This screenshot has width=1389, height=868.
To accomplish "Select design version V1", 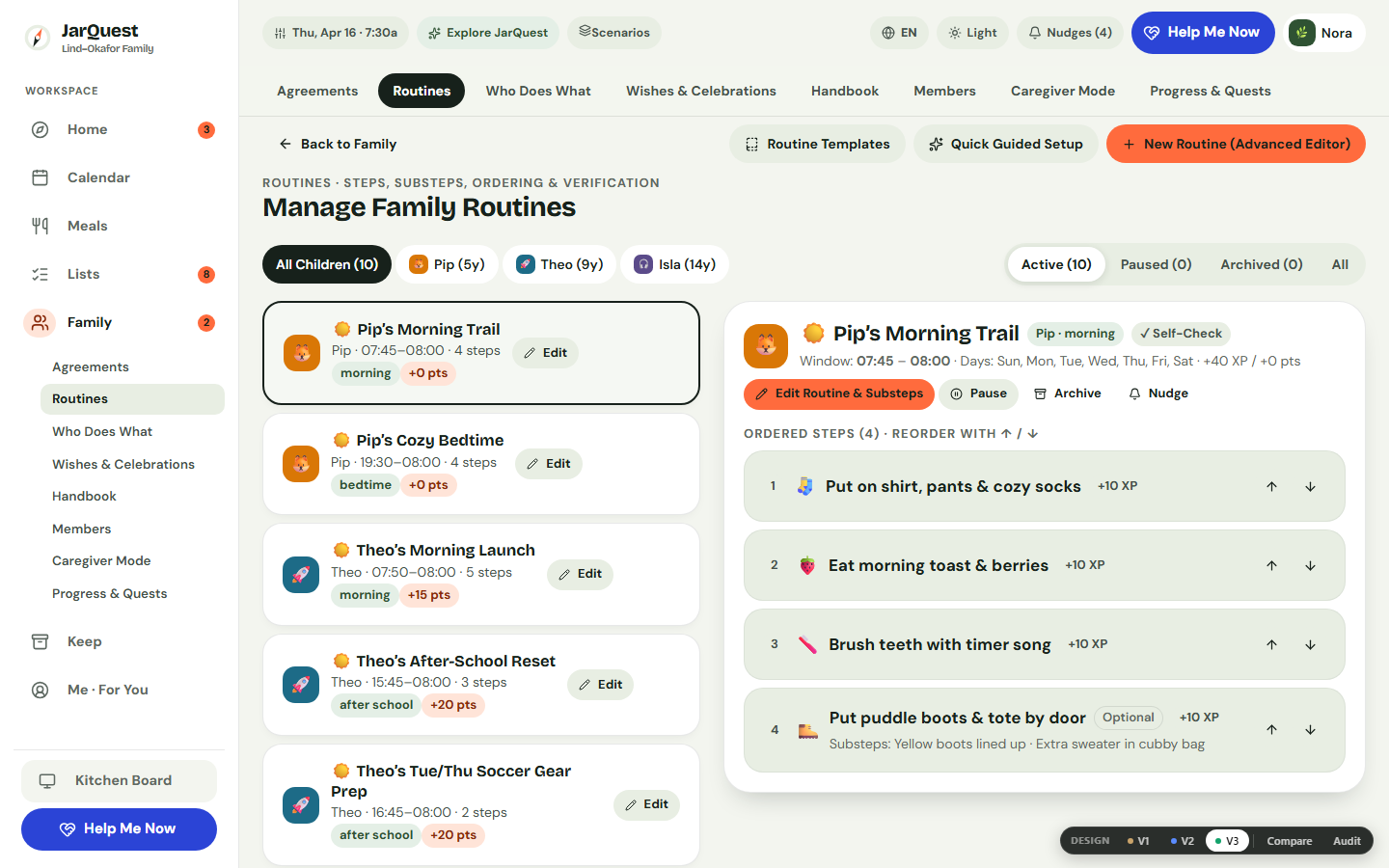I will (1138, 841).
